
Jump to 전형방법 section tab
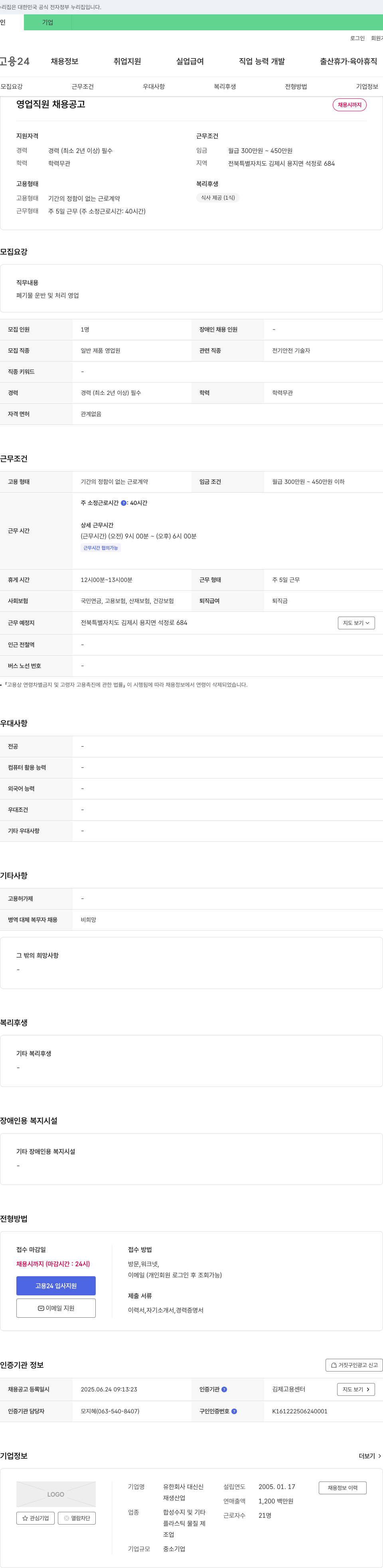[296, 86]
